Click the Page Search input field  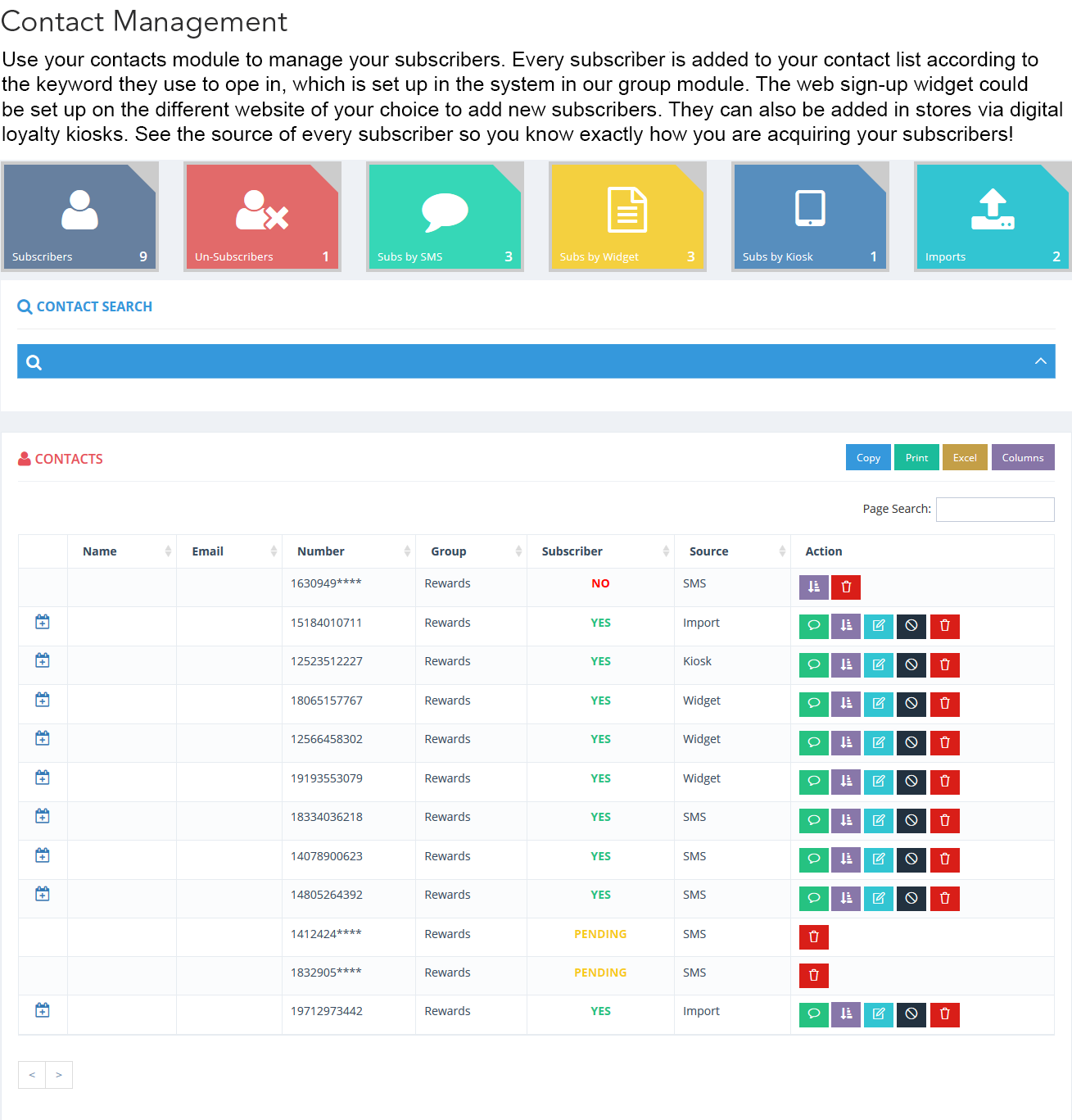point(994,509)
